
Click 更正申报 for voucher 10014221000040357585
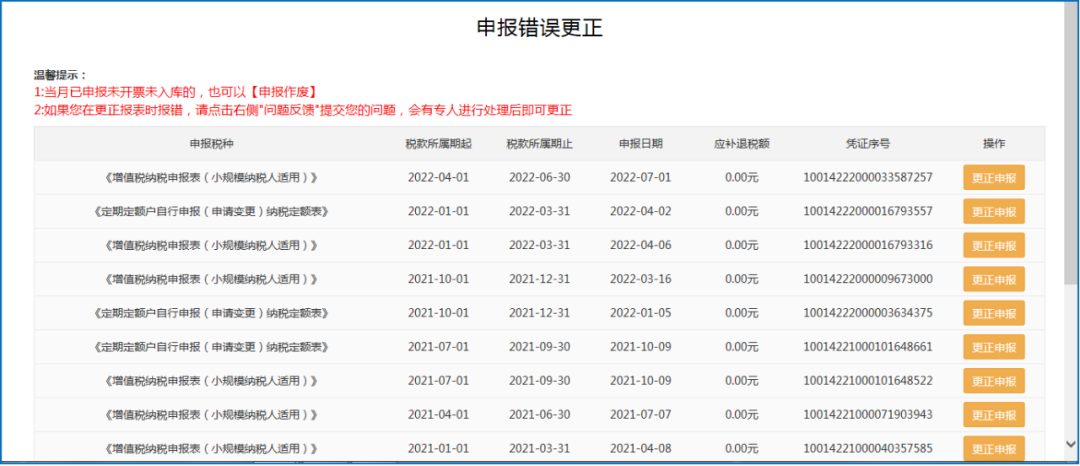click(x=993, y=448)
